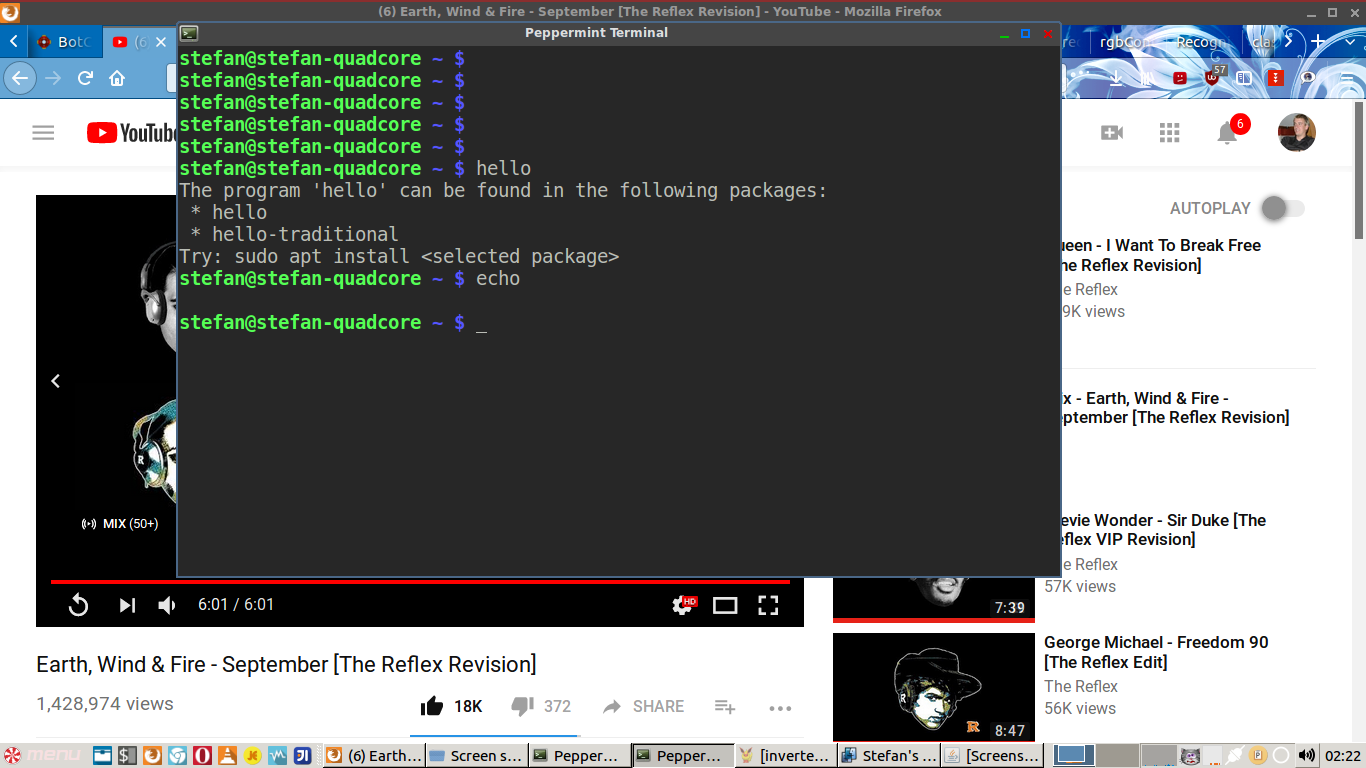
Task: Like the video with thumbs up
Action: (432, 707)
